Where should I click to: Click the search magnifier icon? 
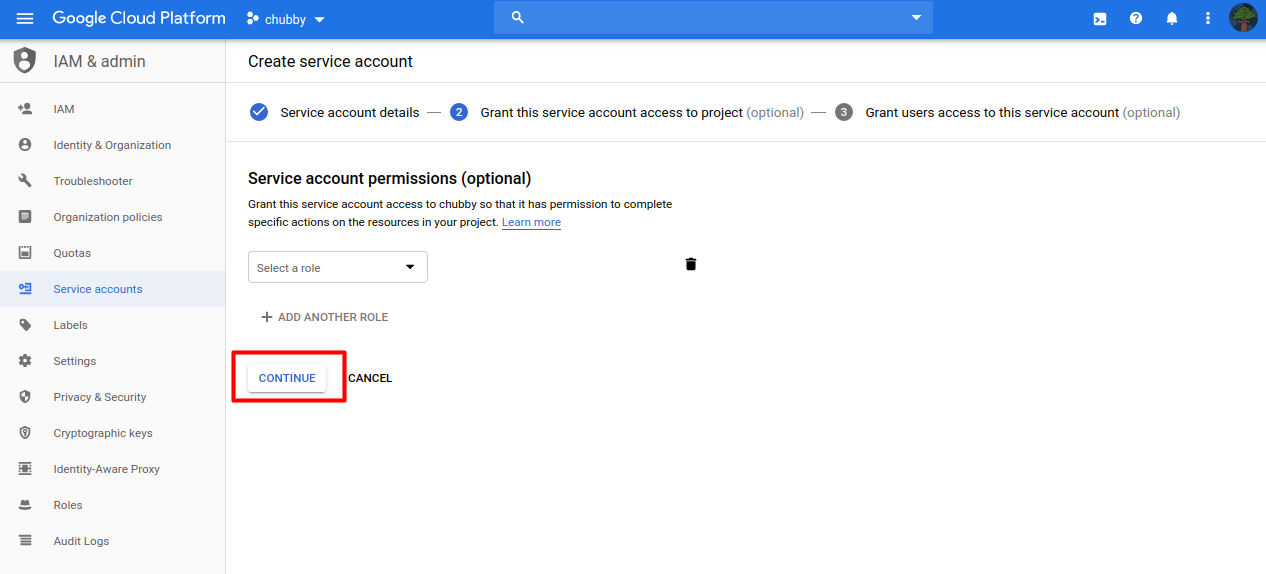click(518, 18)
